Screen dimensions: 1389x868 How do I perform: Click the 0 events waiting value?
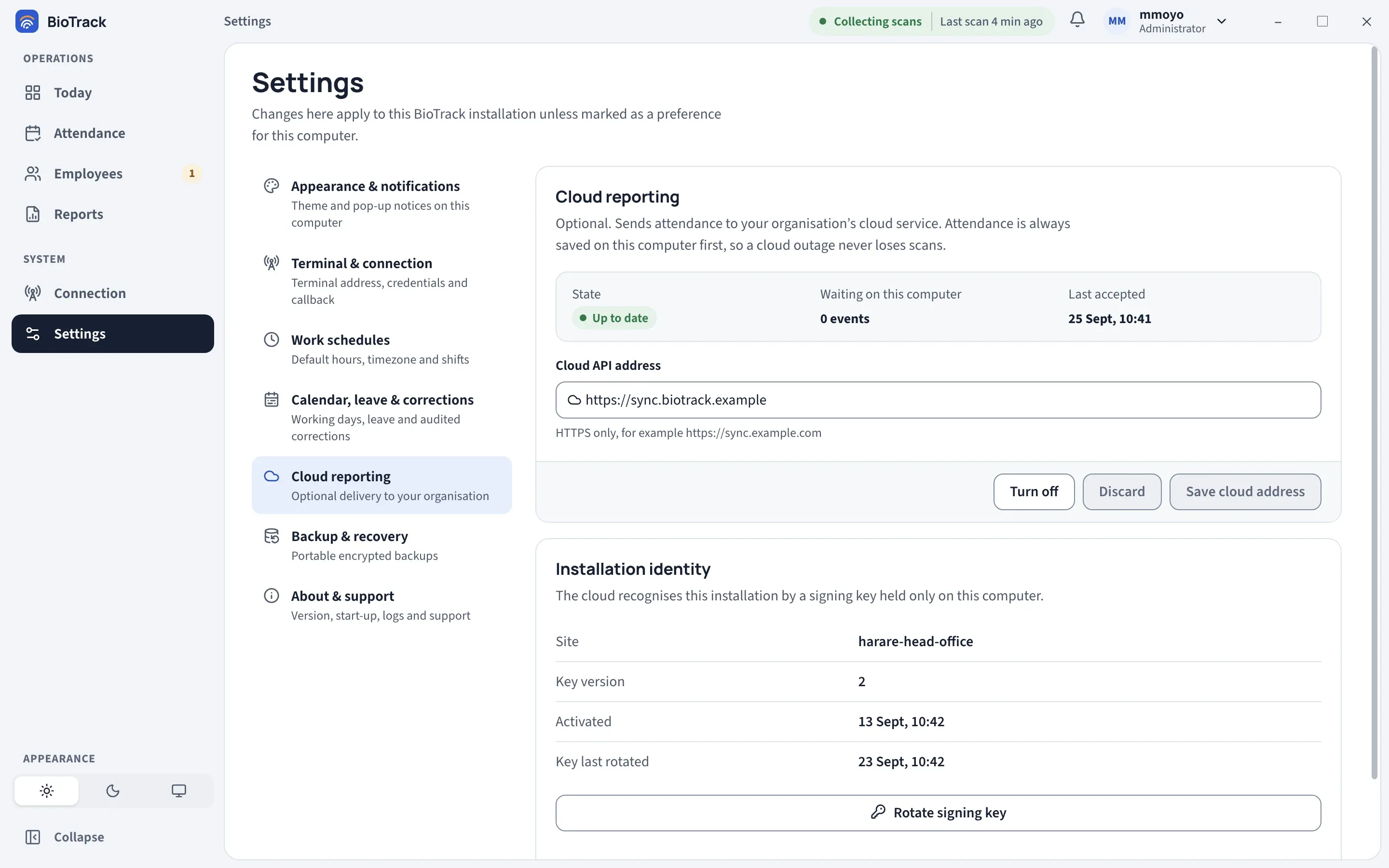[x=844, y=319]
